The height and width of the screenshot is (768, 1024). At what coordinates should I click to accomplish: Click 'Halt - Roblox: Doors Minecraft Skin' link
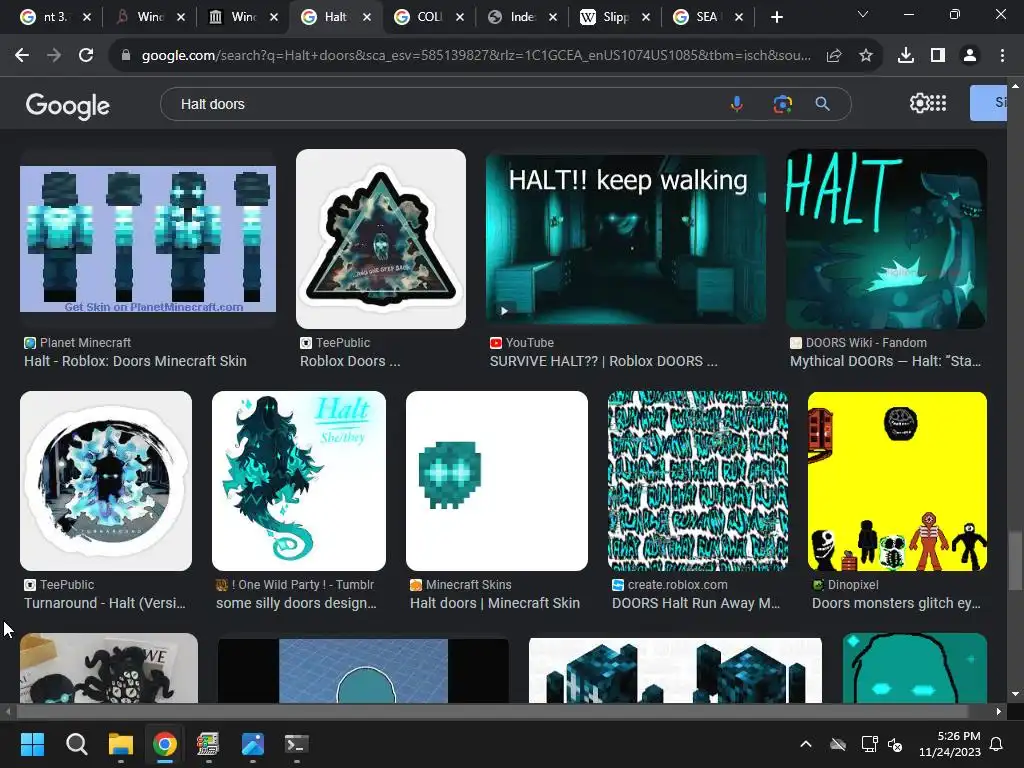click(x=135, y=361)
